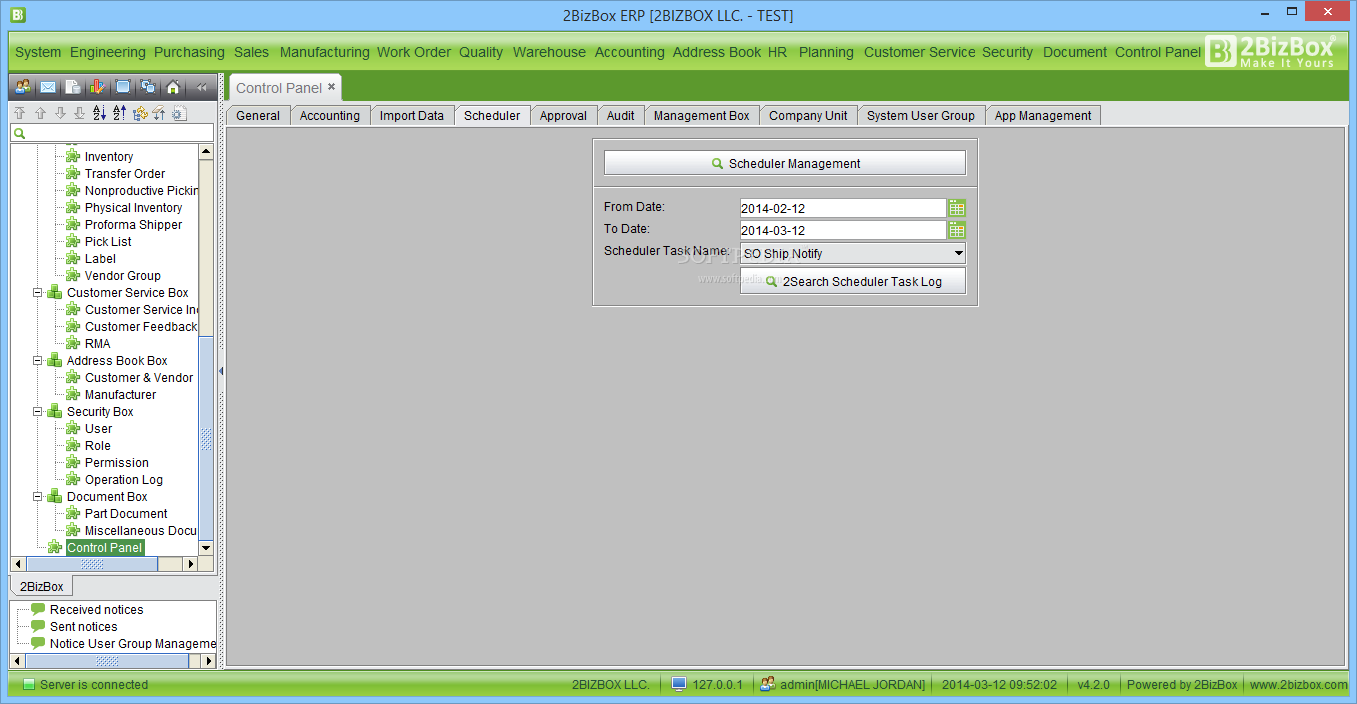Click the tree refresh icon with yellow arrows

click(140, 114)
